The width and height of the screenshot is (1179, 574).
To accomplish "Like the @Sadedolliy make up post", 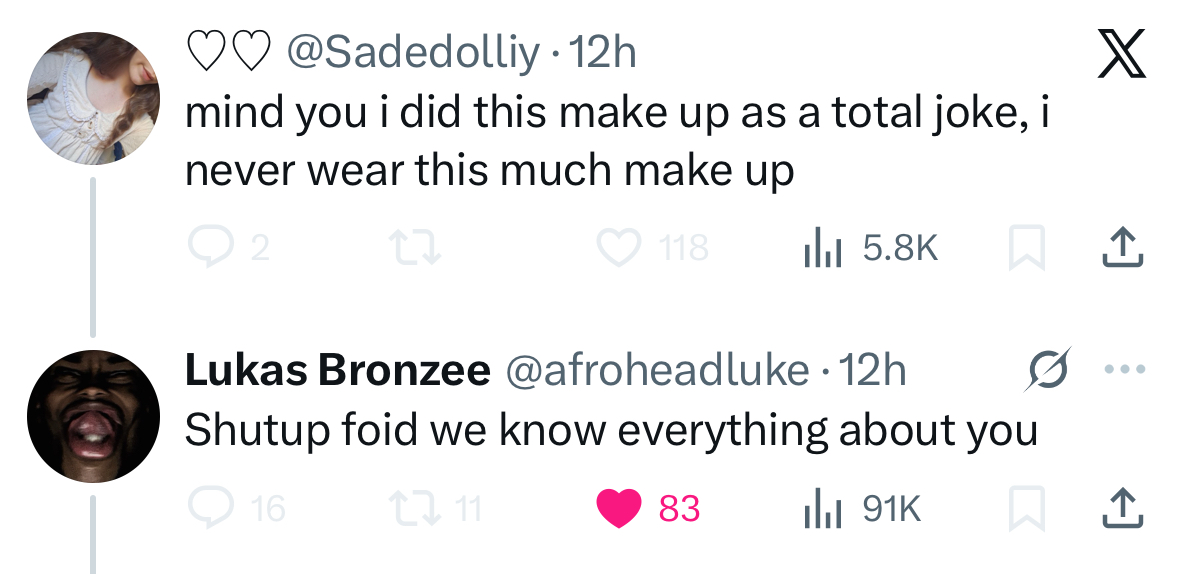I will click(618, 247).
